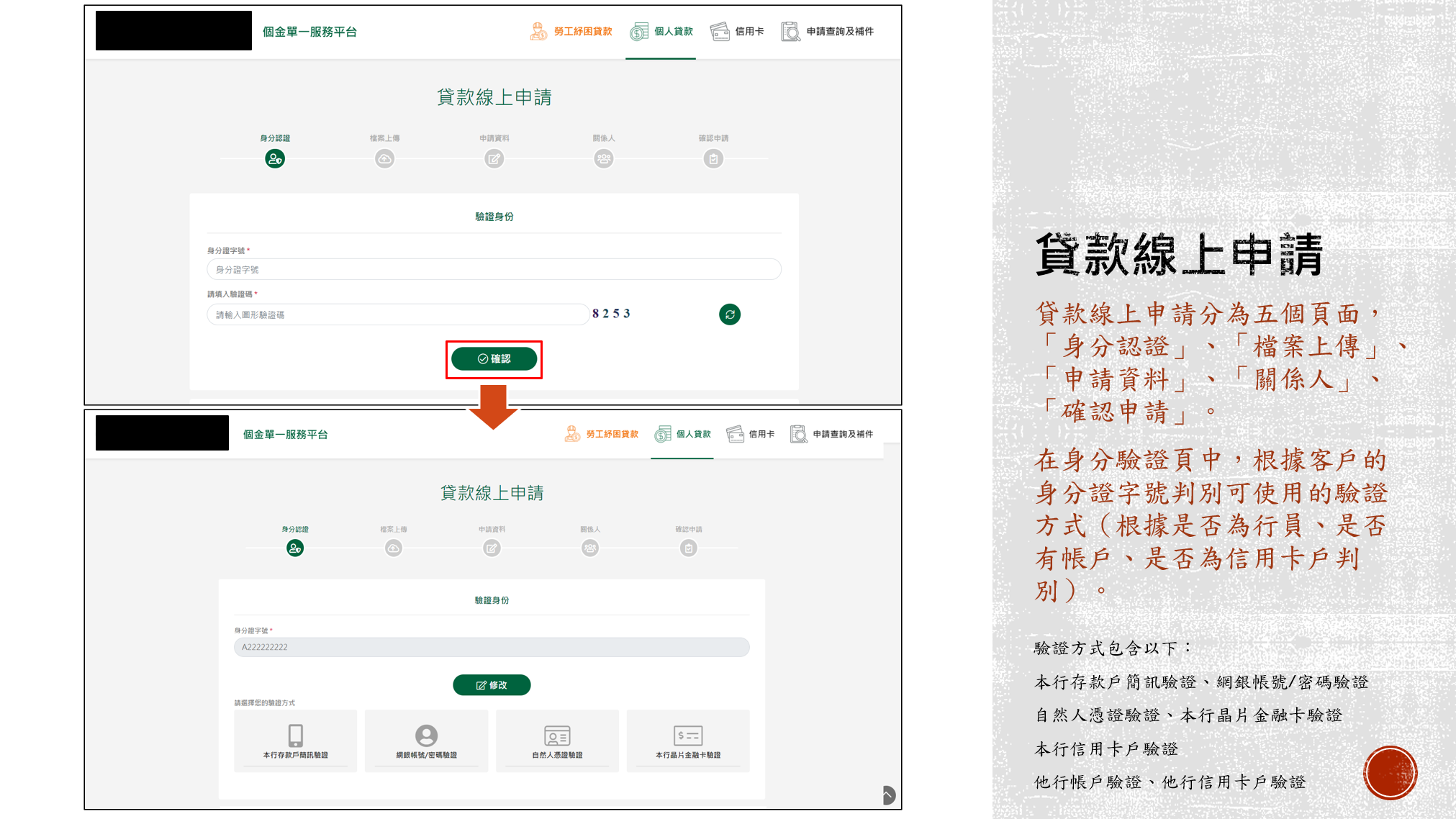This screenshot has height=819, width=1456.
Task: Click the text line 本行信用卡戶驗證
Action: [x=1106, y=749]
